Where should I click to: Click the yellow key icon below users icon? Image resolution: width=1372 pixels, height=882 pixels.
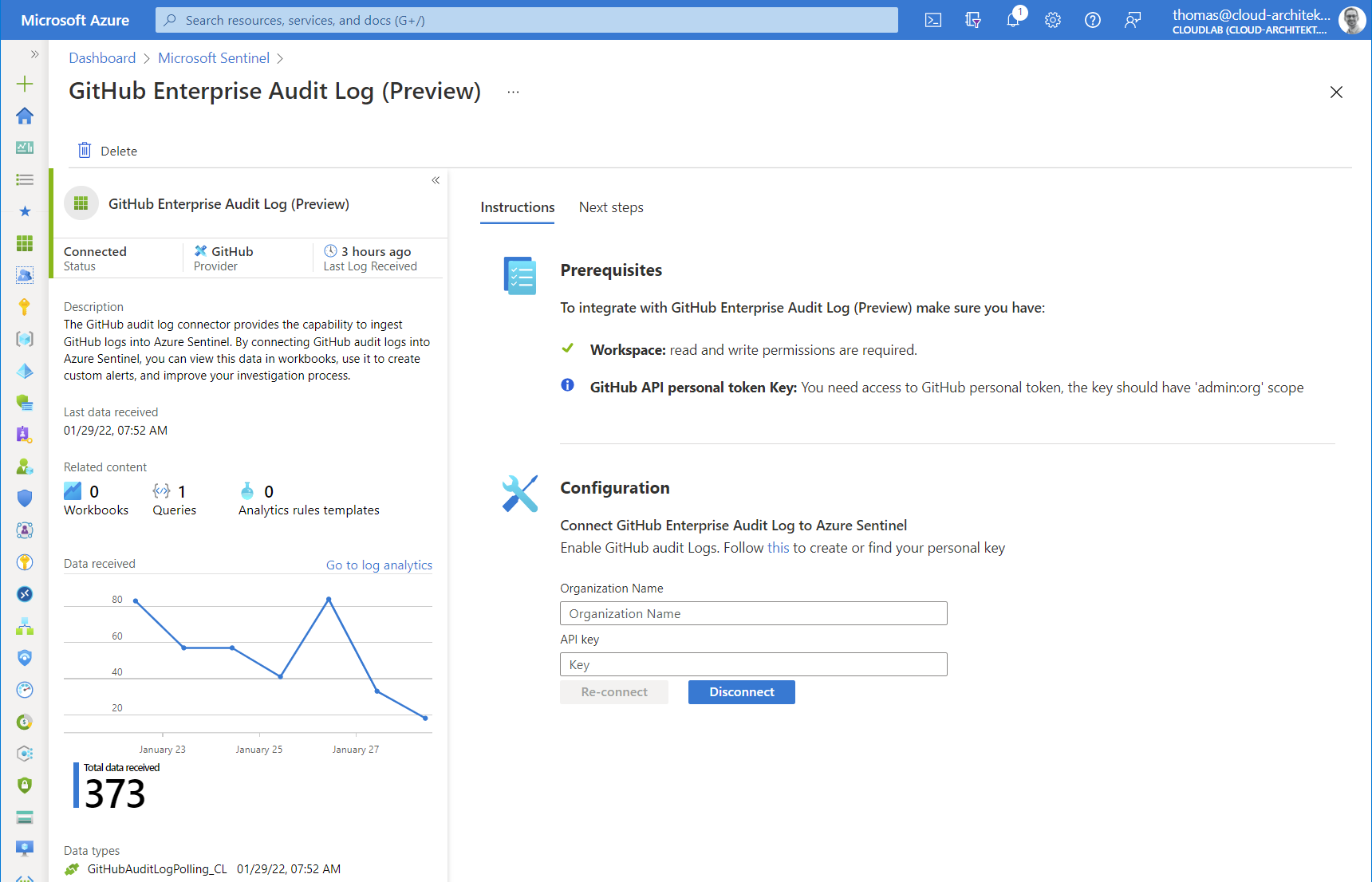coord(25,307)
